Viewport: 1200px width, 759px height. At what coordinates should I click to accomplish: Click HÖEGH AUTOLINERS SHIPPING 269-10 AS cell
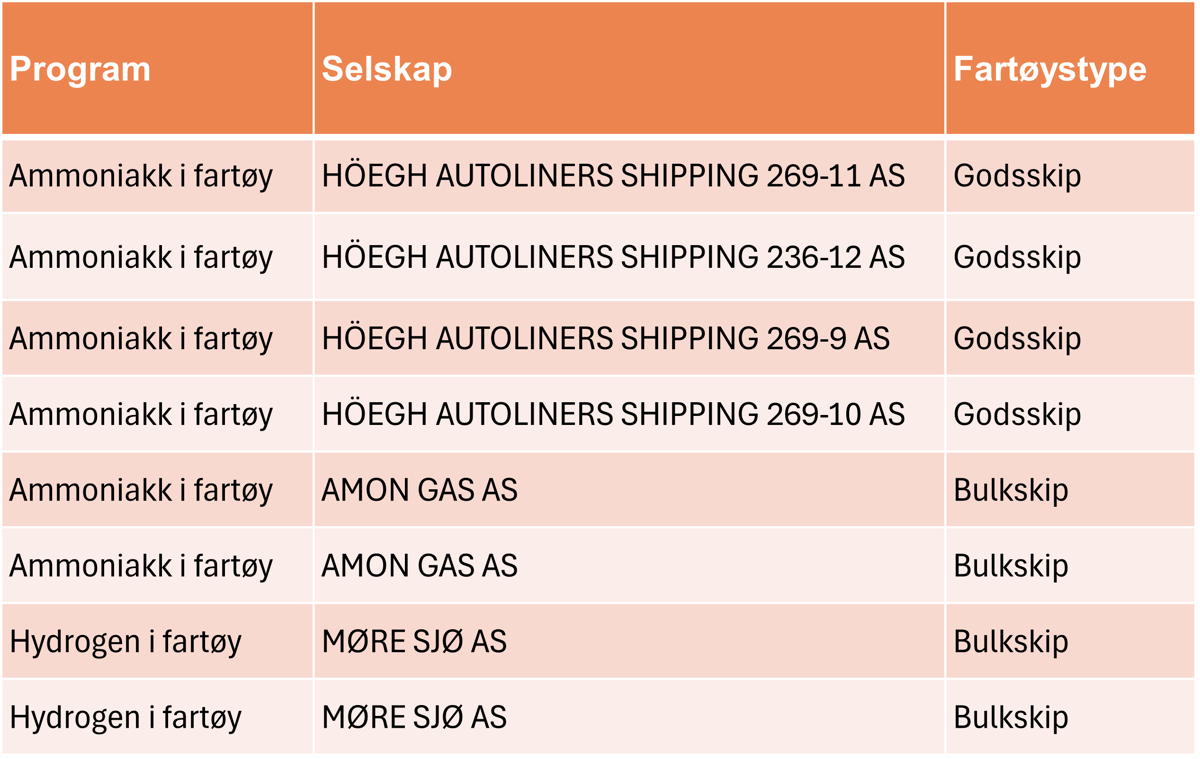pos(612,414)
